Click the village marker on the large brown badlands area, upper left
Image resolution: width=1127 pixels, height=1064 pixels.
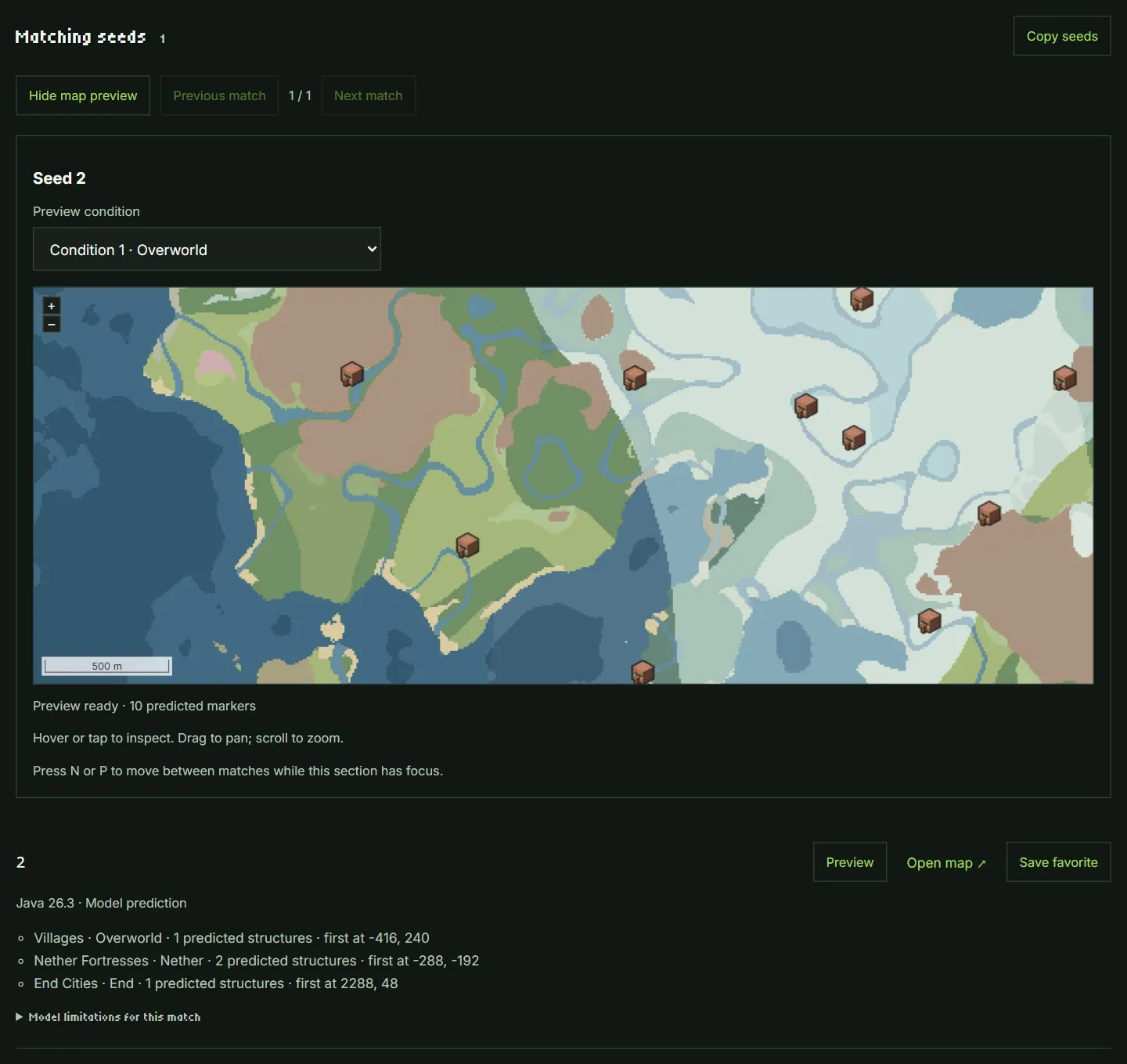tap(352, 374)
